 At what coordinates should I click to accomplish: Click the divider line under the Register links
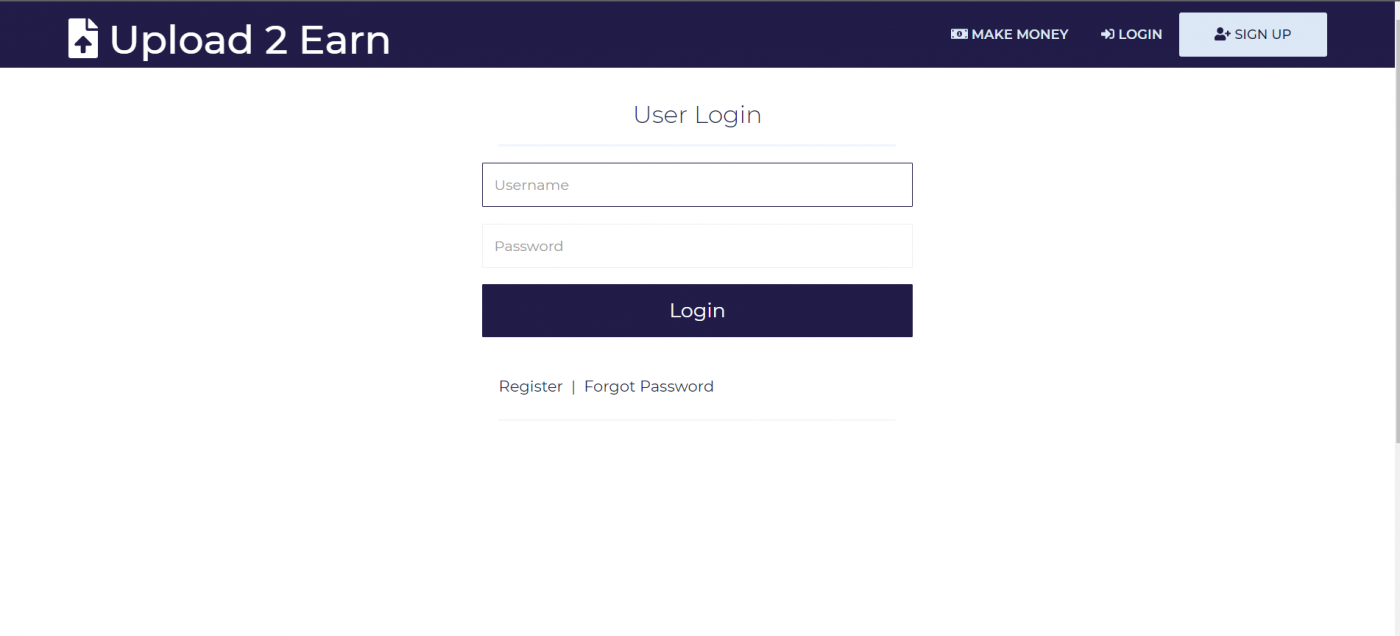[697, 421]
